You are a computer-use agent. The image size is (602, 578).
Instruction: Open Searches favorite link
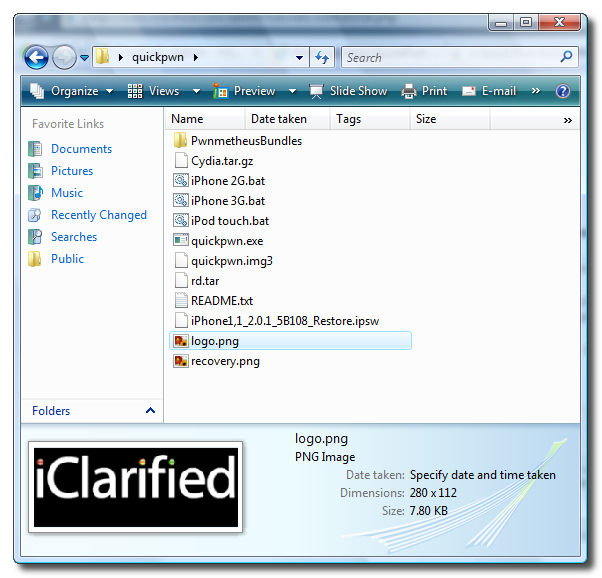point(74,237)
